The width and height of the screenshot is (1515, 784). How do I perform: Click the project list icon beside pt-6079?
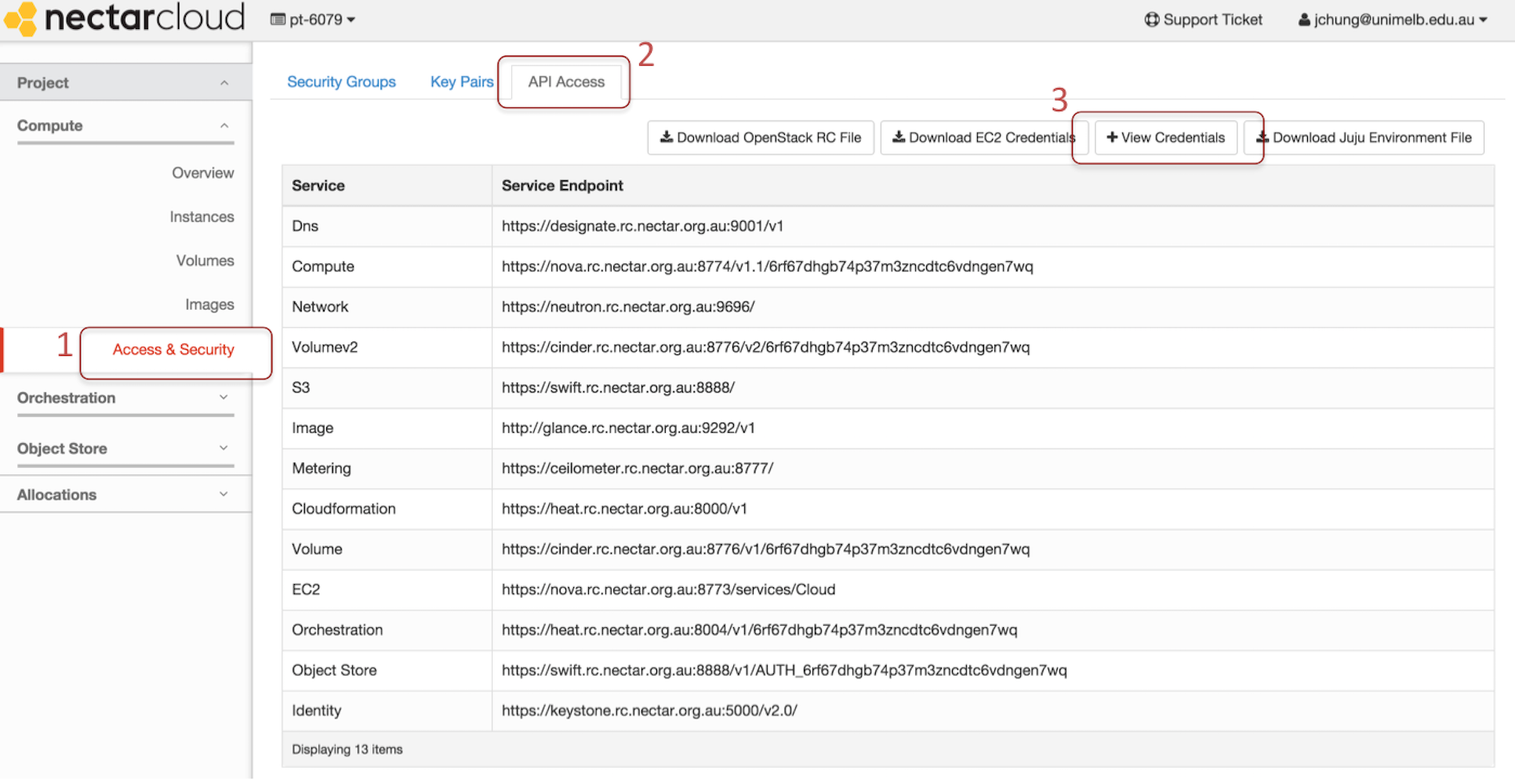278,20
